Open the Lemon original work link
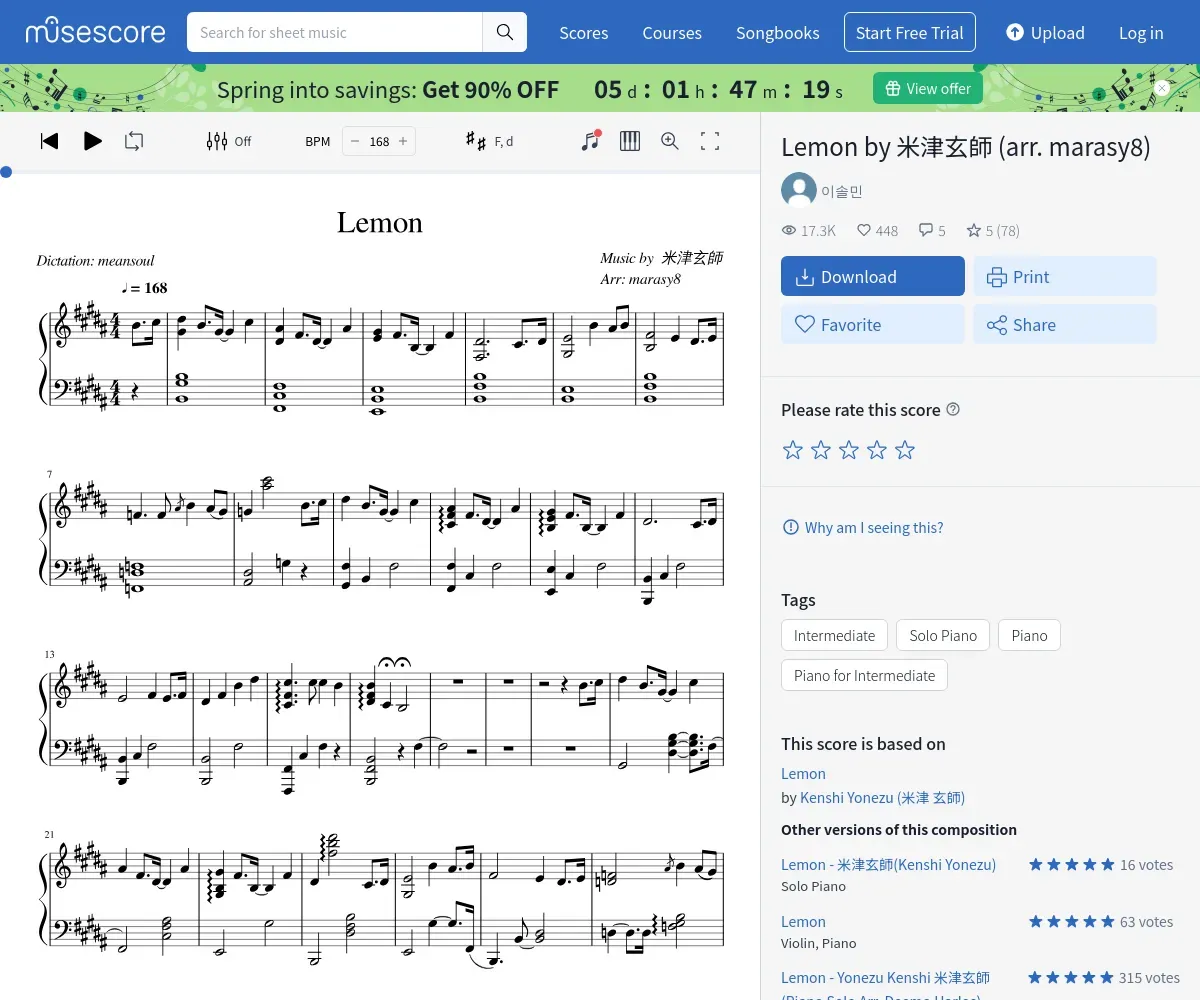This screenshot has width=1200, height=1000. 803,773
